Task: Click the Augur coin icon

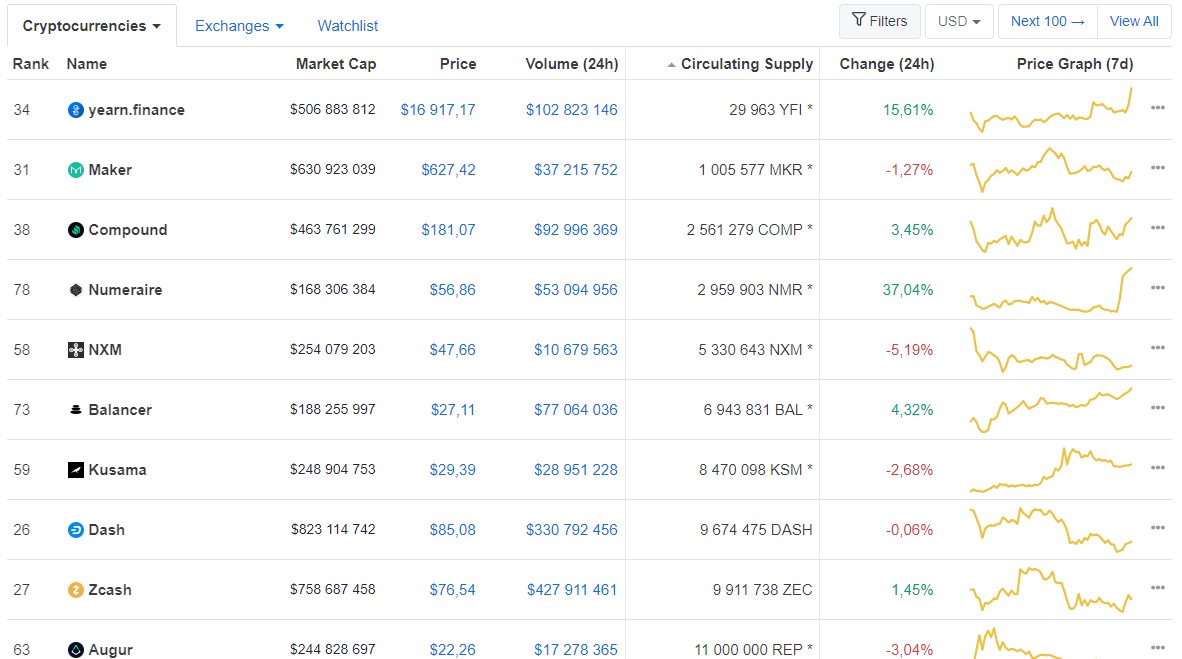Action: [x=75, y=650]
